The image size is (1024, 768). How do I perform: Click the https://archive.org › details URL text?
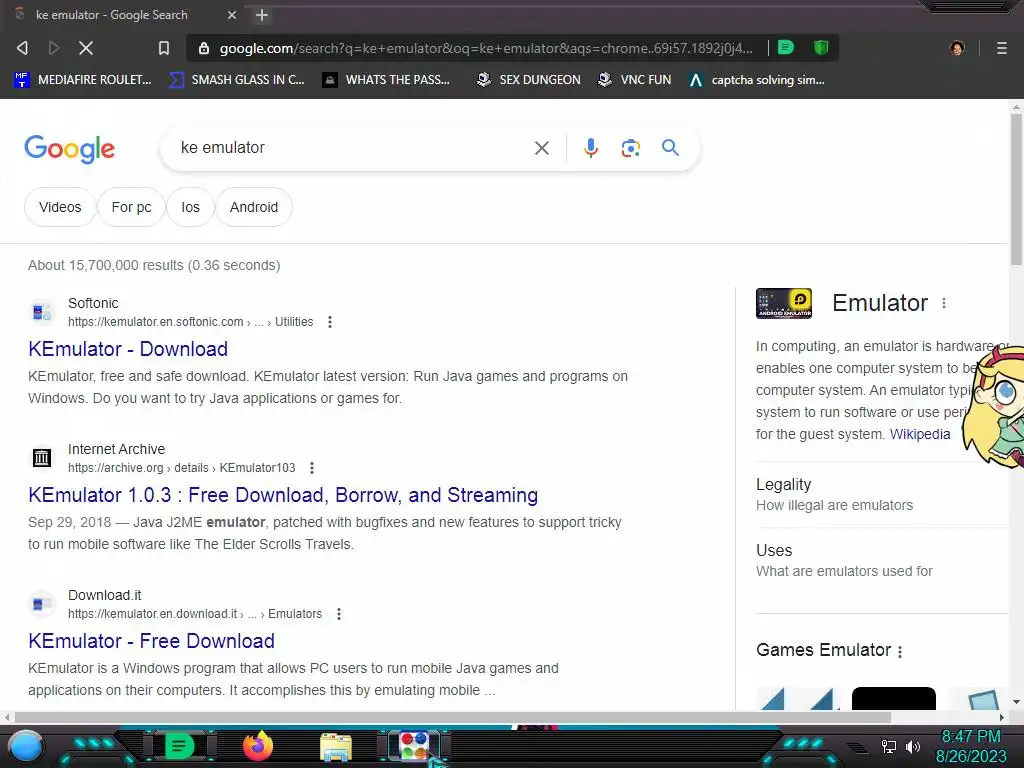click(138, 468)
